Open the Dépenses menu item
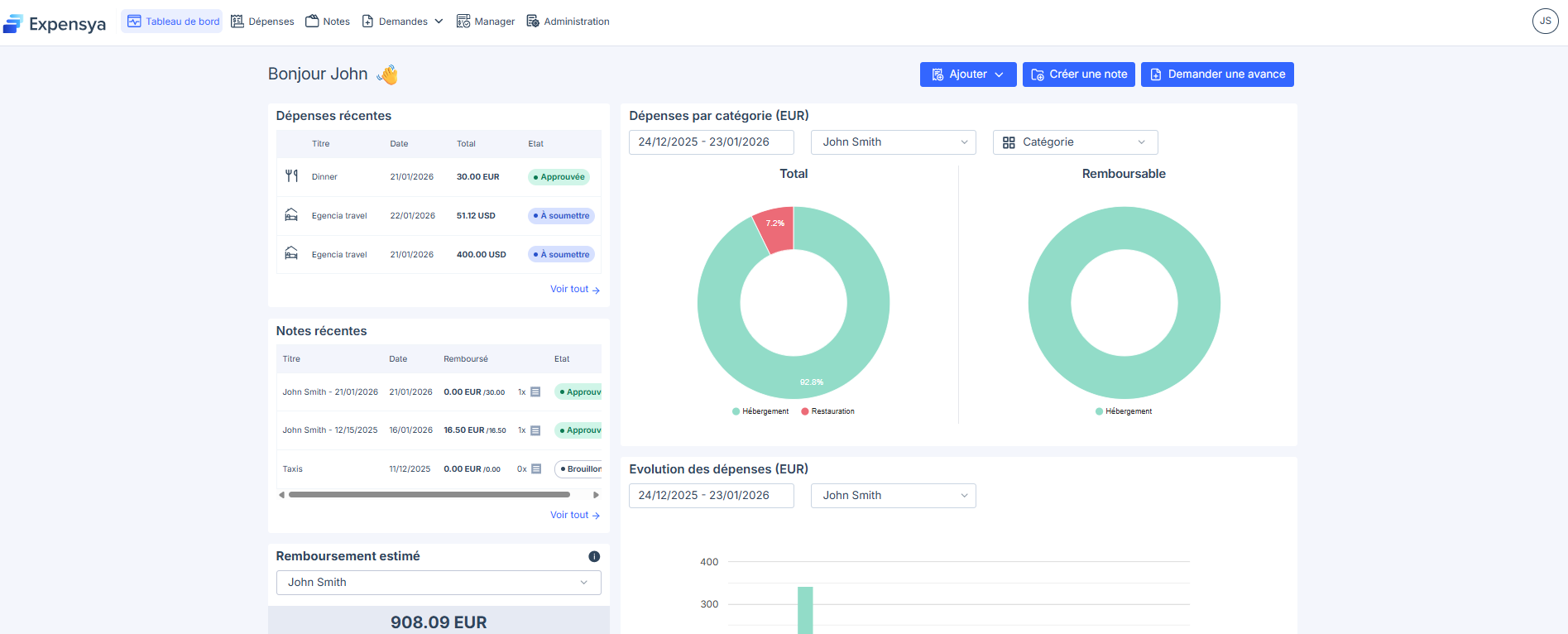This screenshot has width=1568, height=634. (262, 22)
